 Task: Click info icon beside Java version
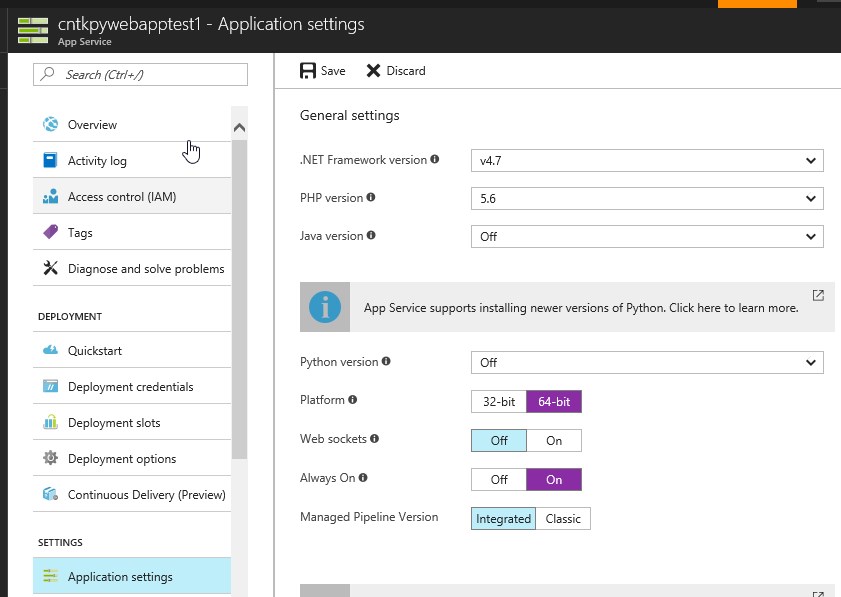coord(371,235)
